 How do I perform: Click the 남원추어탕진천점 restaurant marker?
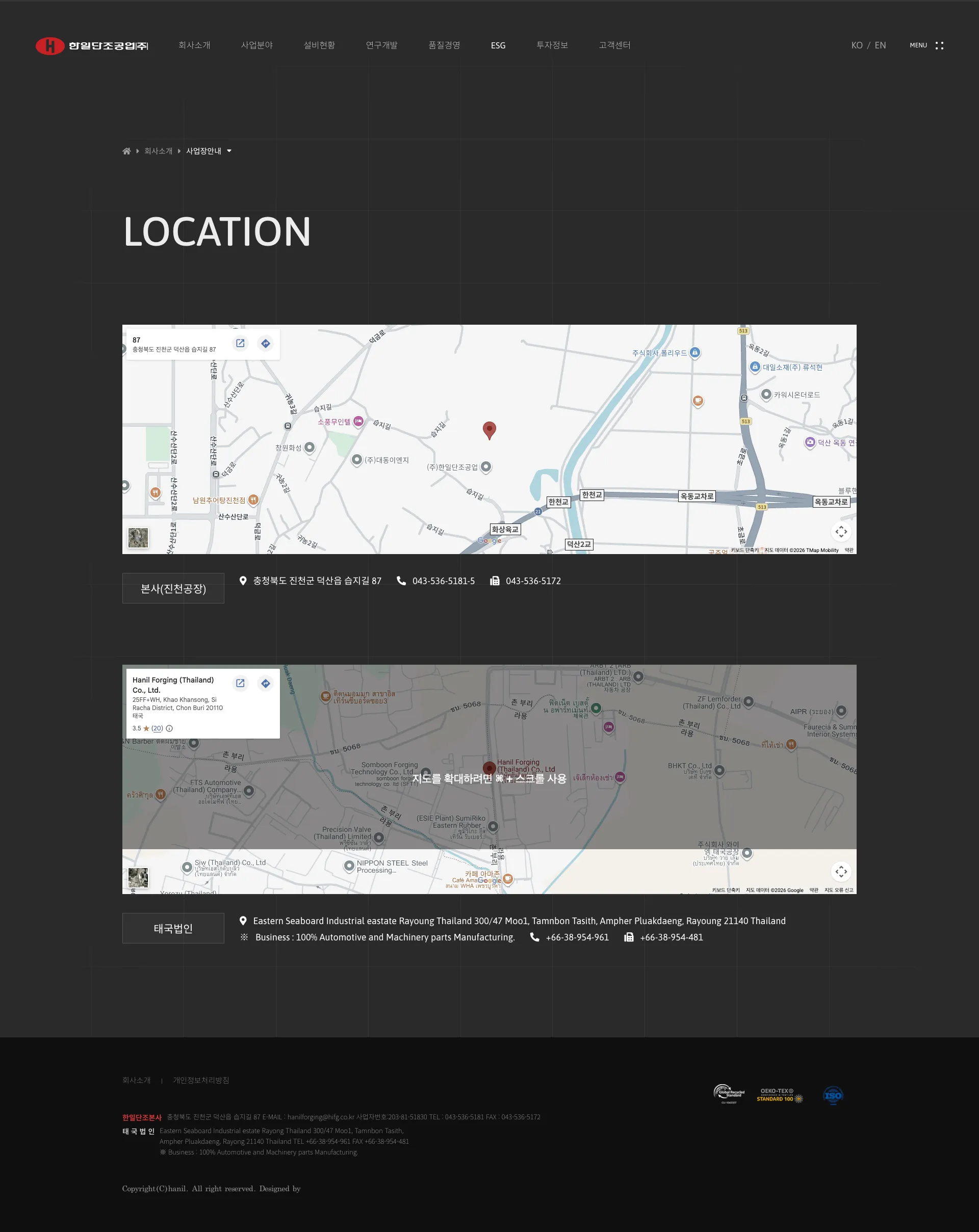(x=253, y=500)
